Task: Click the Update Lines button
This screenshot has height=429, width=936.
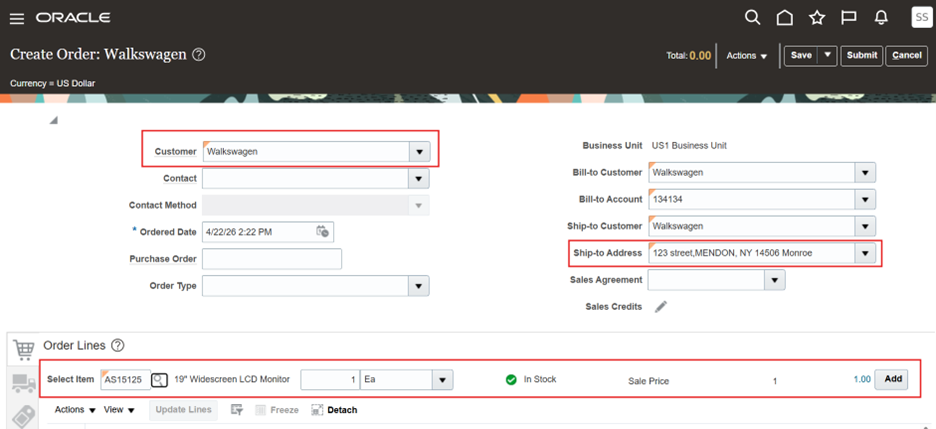Action: 183,410
